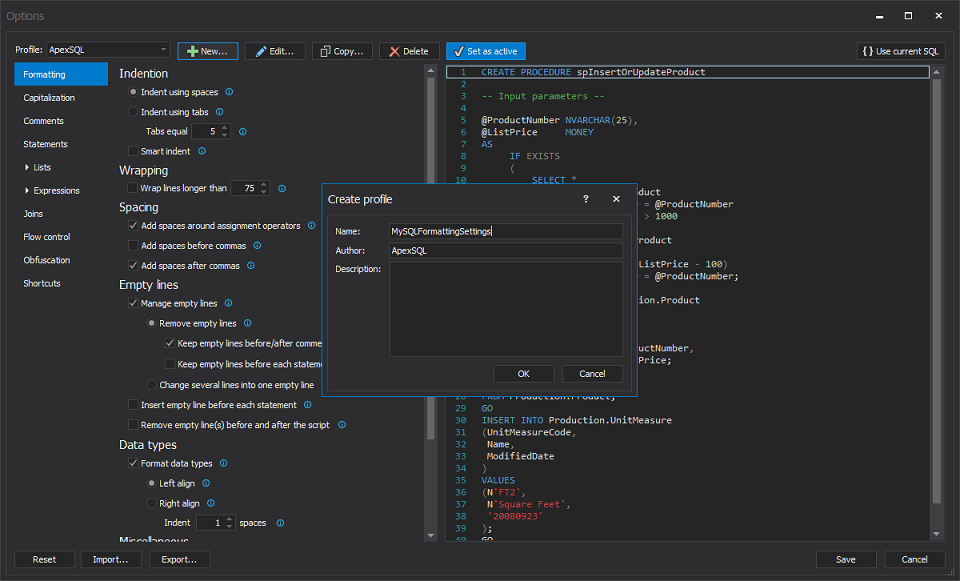
Task: Click Use current SQL braces button
Action: click(900, 51)
